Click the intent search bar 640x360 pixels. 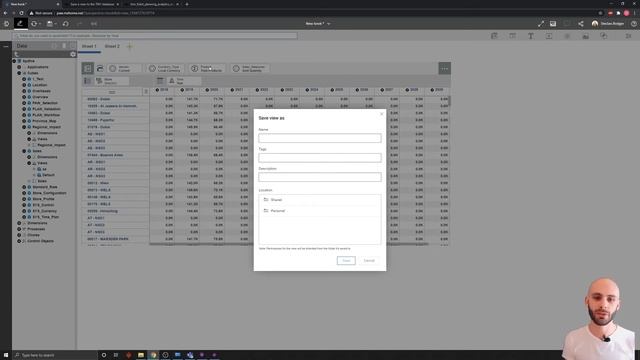point(155,36)
